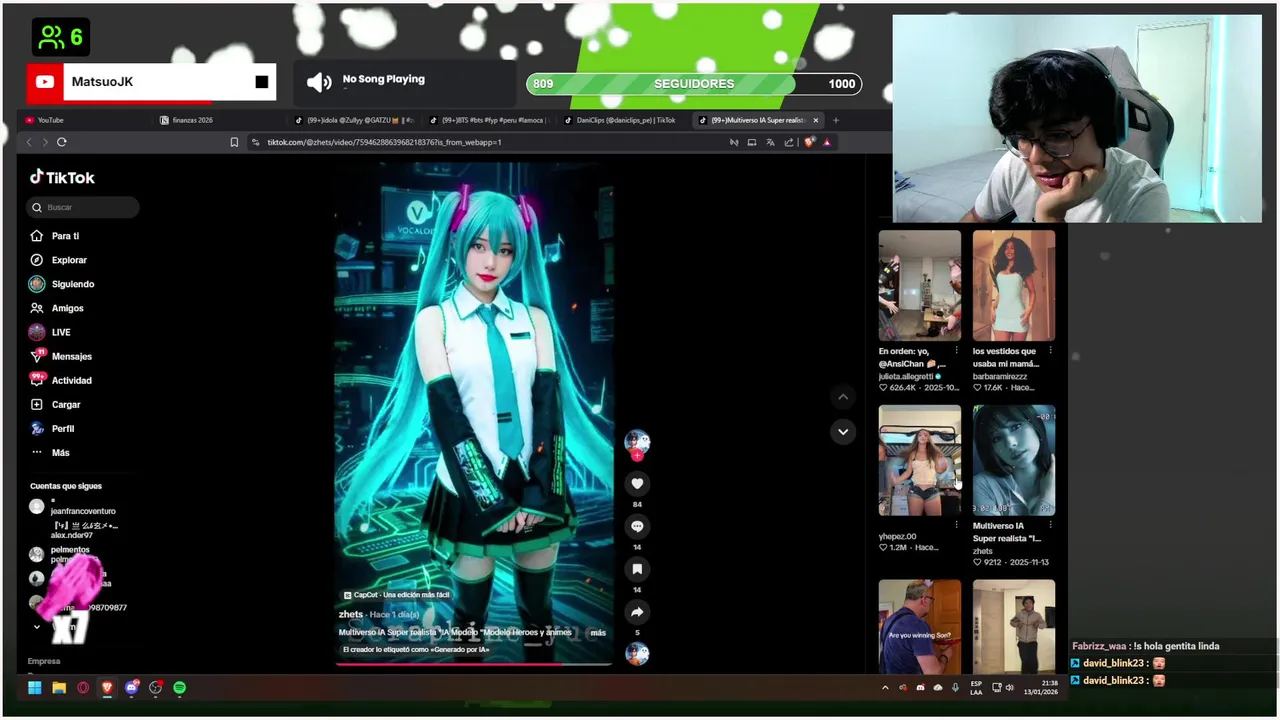Click the TikTok Buscar search field

coord(83,207)
